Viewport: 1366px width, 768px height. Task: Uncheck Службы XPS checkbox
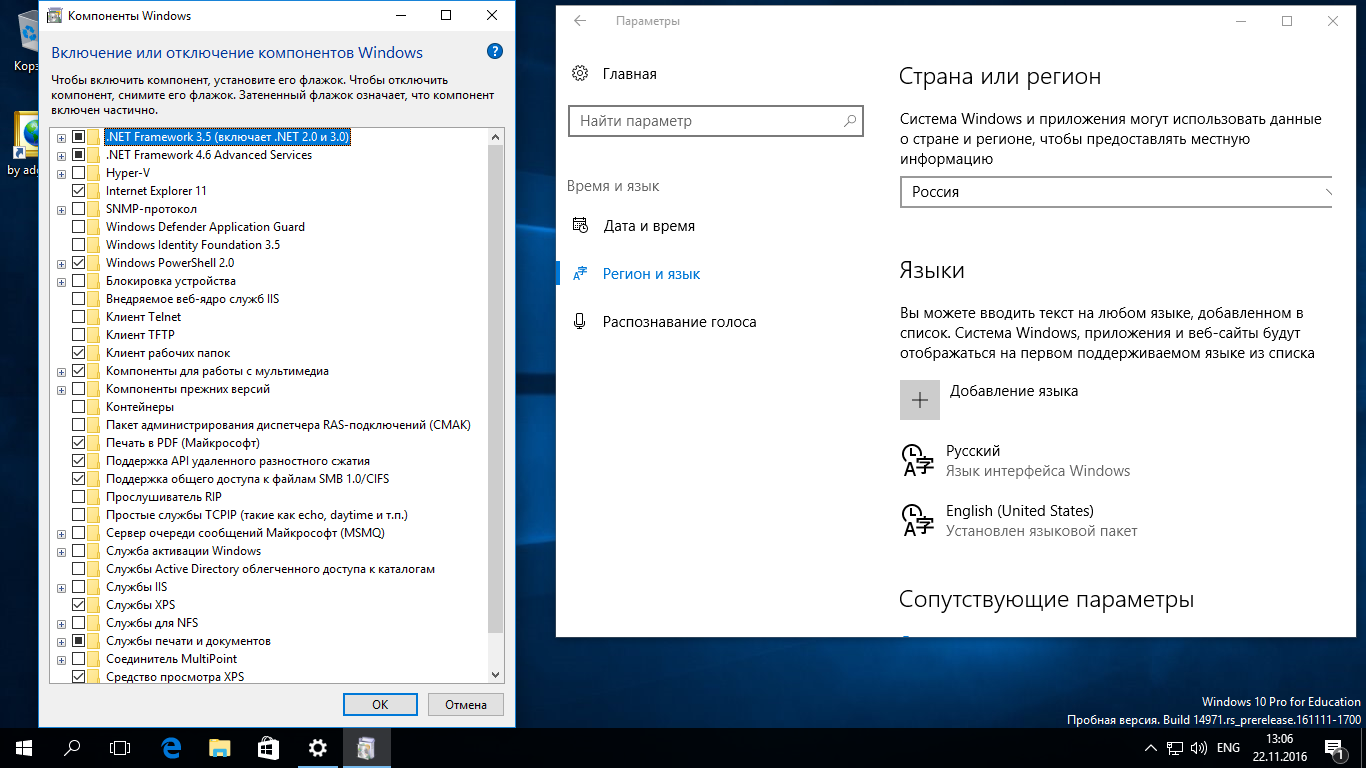pyautogui.click(x=79, y=605)
